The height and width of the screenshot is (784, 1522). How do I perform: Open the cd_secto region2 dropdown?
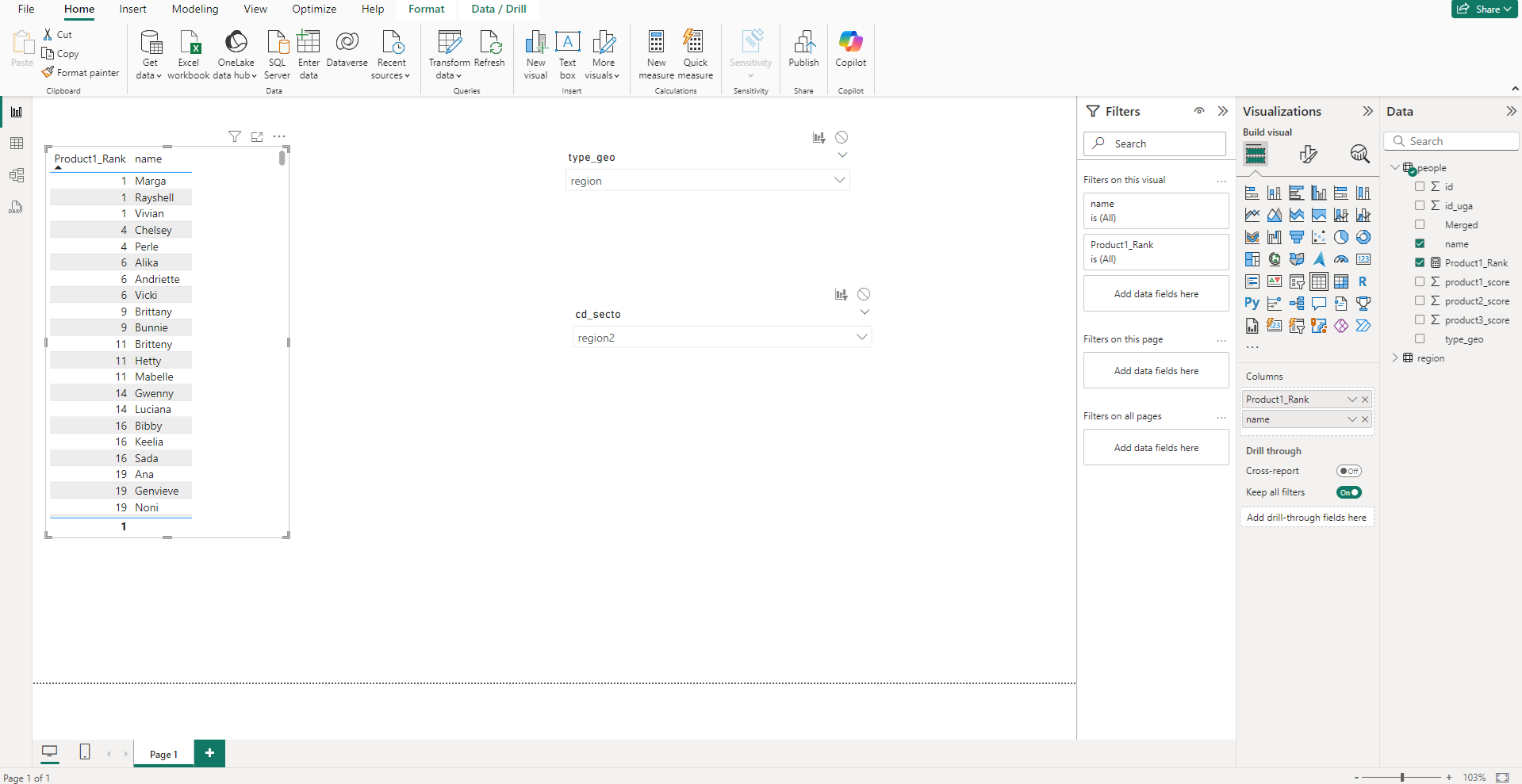coord(722,338)
